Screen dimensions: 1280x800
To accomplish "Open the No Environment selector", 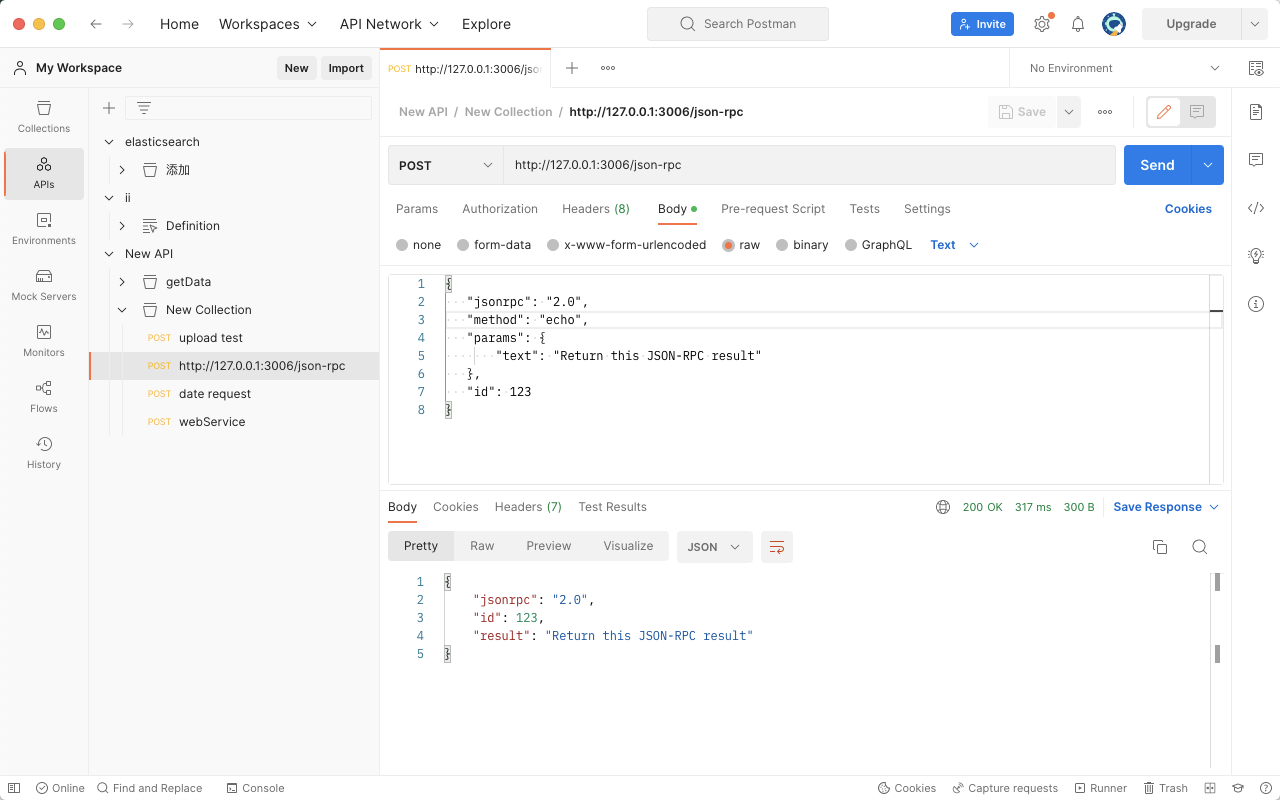I will pyautogui.click(x=1124, y=68).
